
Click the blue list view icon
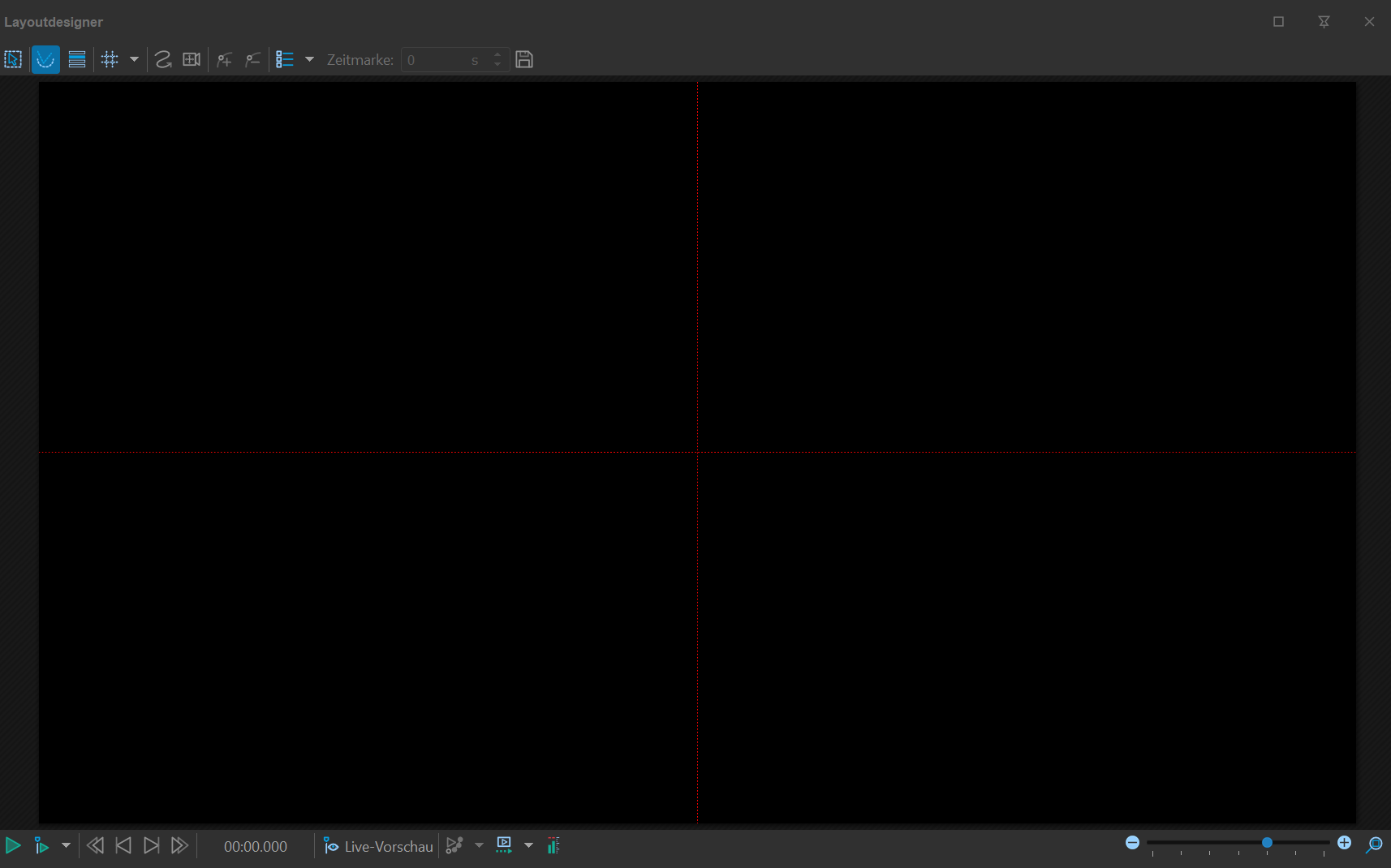285,59
